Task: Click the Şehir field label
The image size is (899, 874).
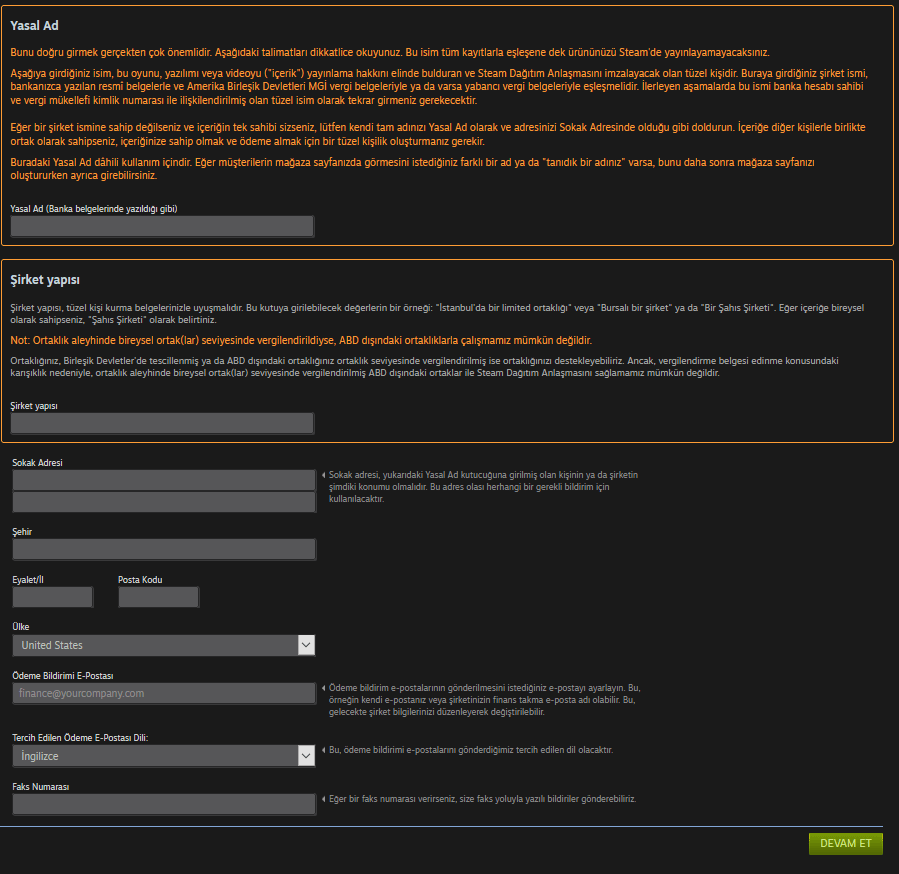Action: (22, 532)
